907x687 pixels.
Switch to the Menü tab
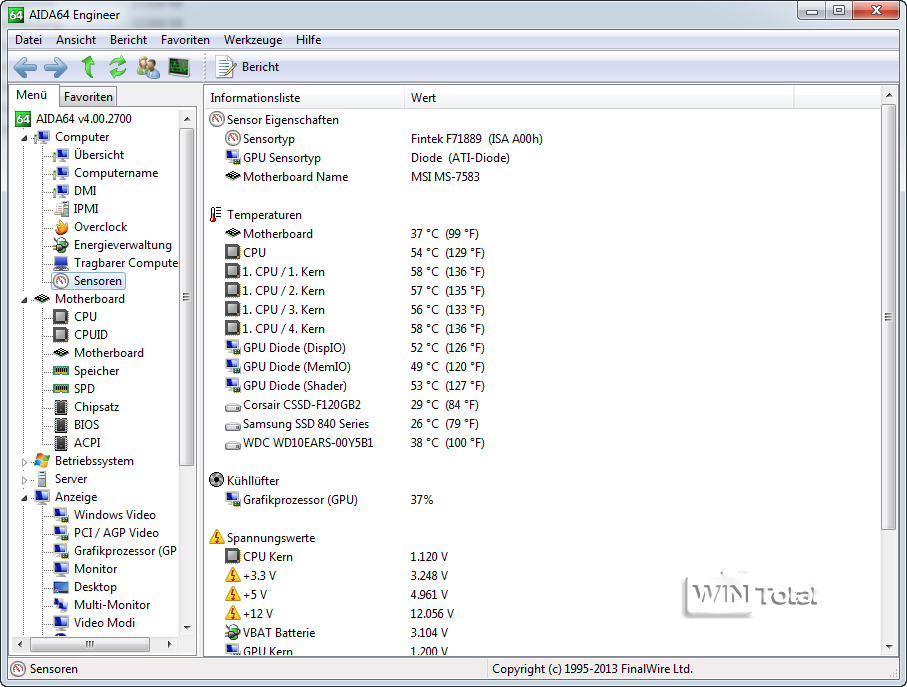pyautogui.click(x=32, y=95)
